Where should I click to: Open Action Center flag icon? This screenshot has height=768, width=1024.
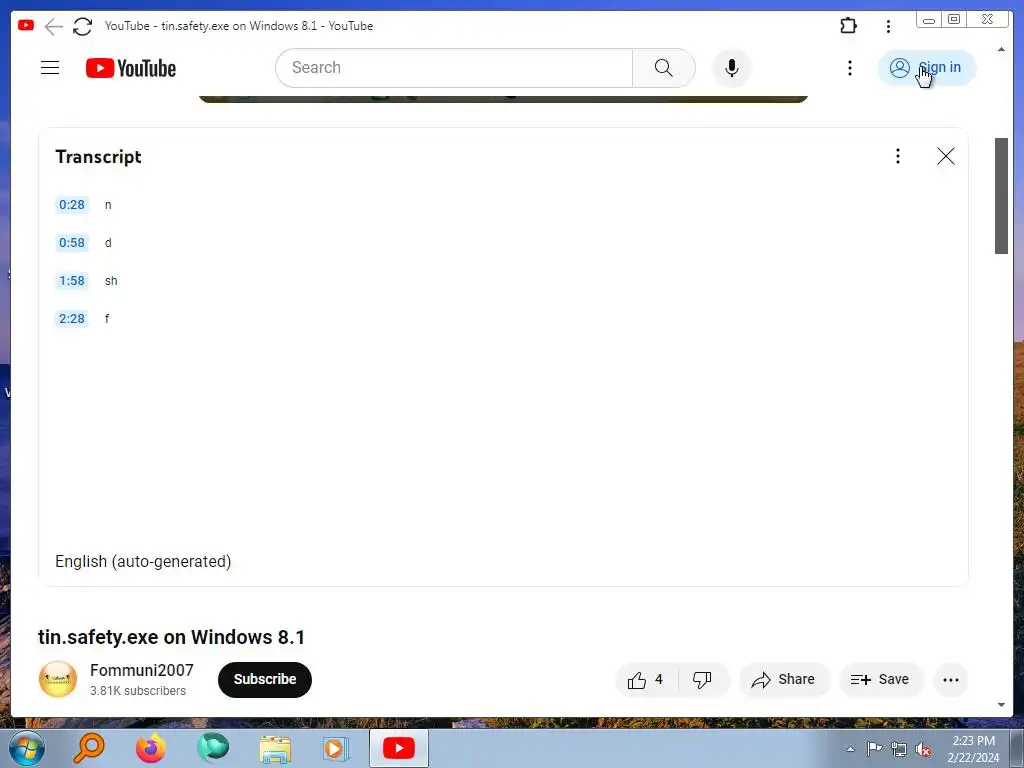pyautogui.click(x=874, y=749)
